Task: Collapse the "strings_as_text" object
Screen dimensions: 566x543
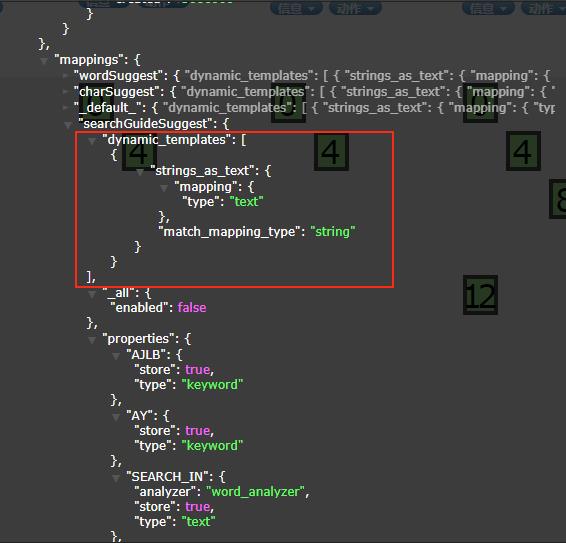Action: click(x=140, y=172)
